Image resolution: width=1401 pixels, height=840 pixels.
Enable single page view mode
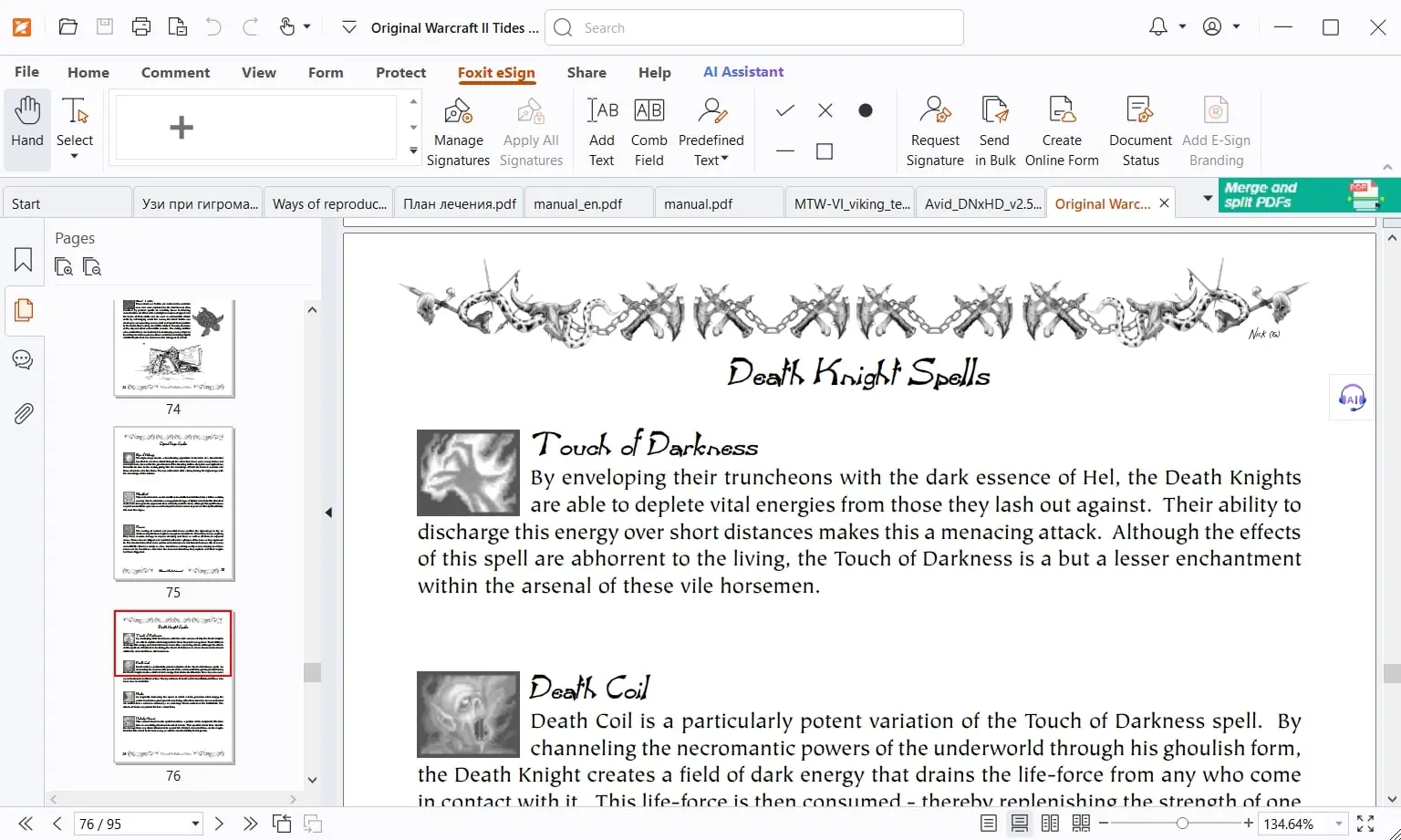click(988, 824)
